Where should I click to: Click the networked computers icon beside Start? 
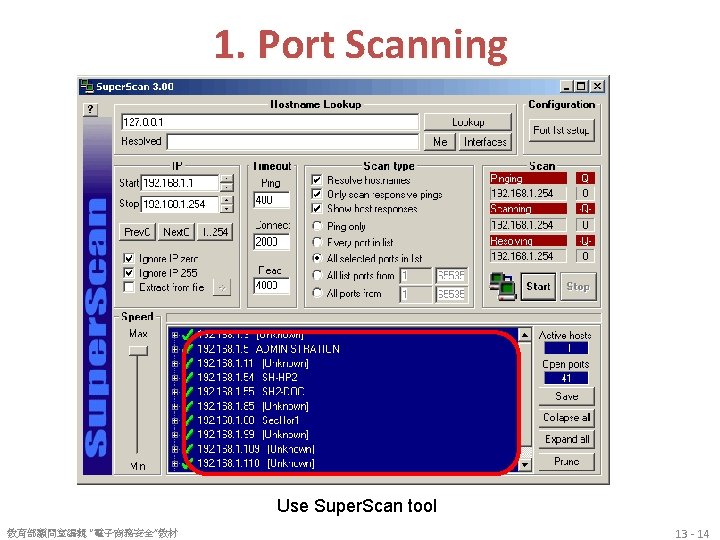tap(502, 286)
